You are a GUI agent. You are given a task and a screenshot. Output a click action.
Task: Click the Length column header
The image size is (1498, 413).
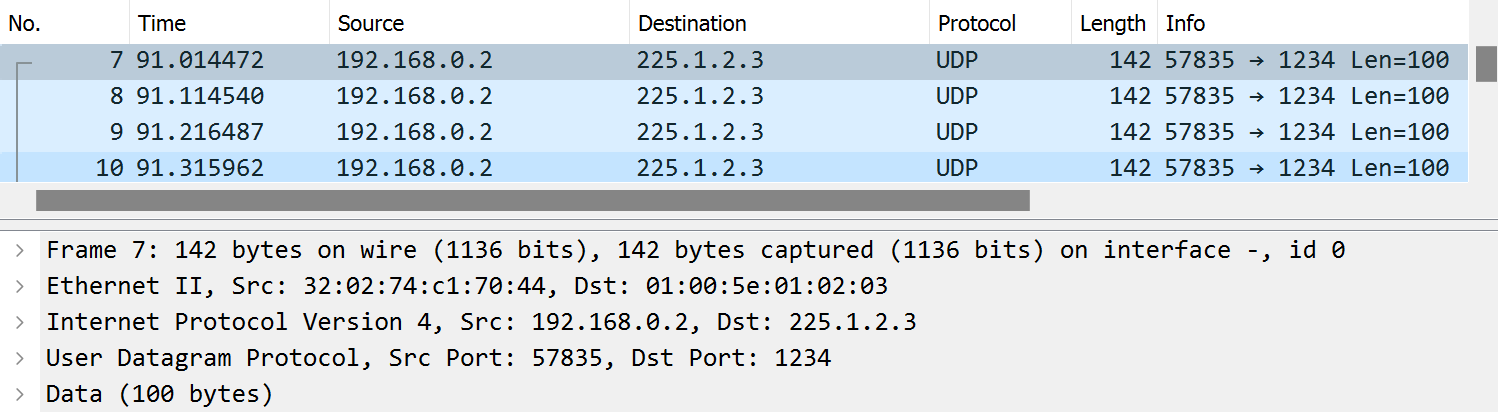[1115, 22]
